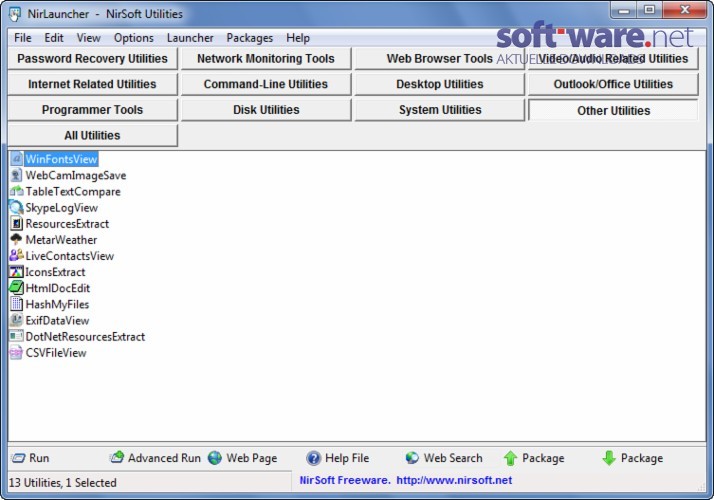
Task: Open the Launcher menu
Action: [190, 38]
